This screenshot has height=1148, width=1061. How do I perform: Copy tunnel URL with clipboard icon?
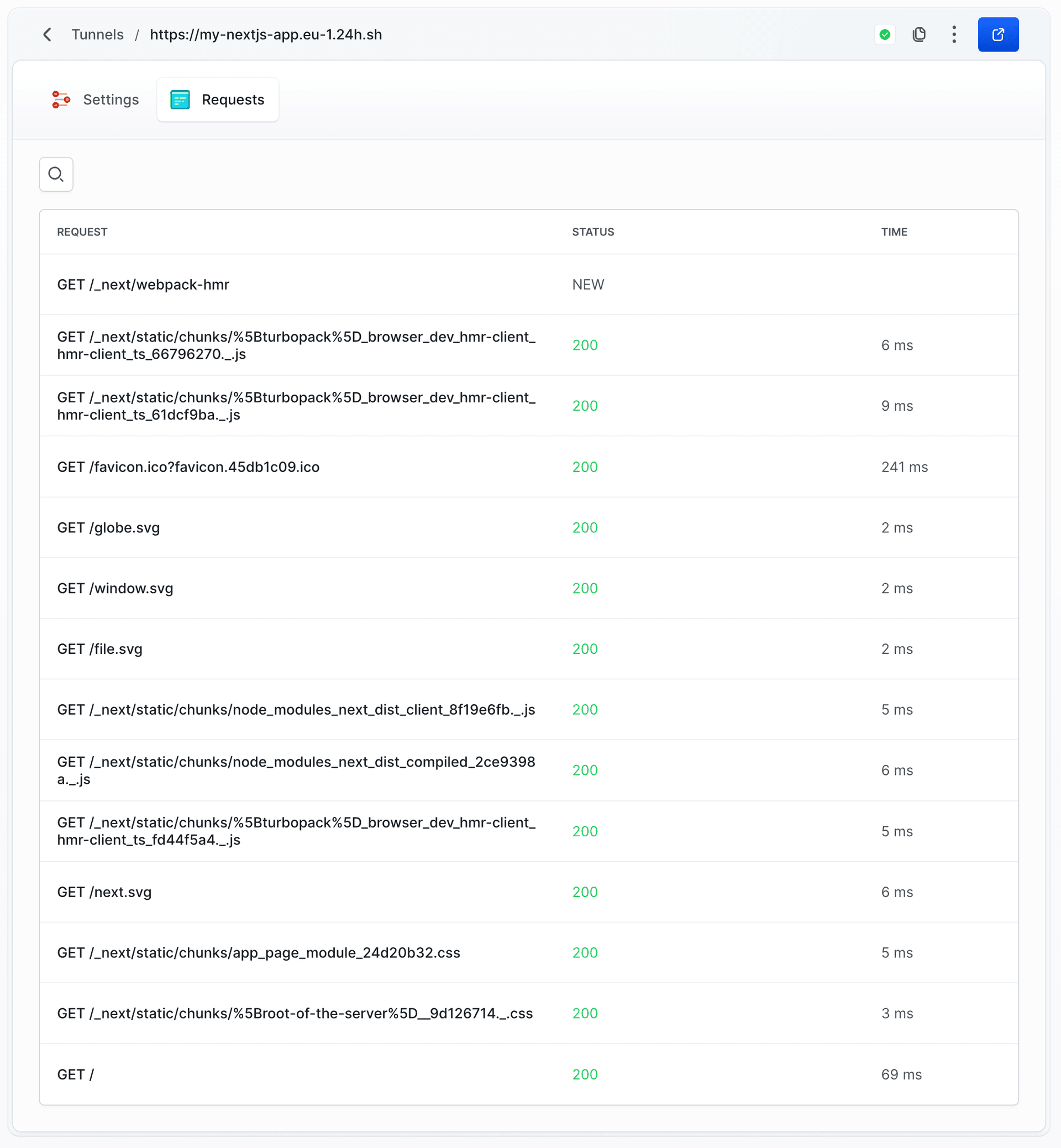tap(919, 34)
